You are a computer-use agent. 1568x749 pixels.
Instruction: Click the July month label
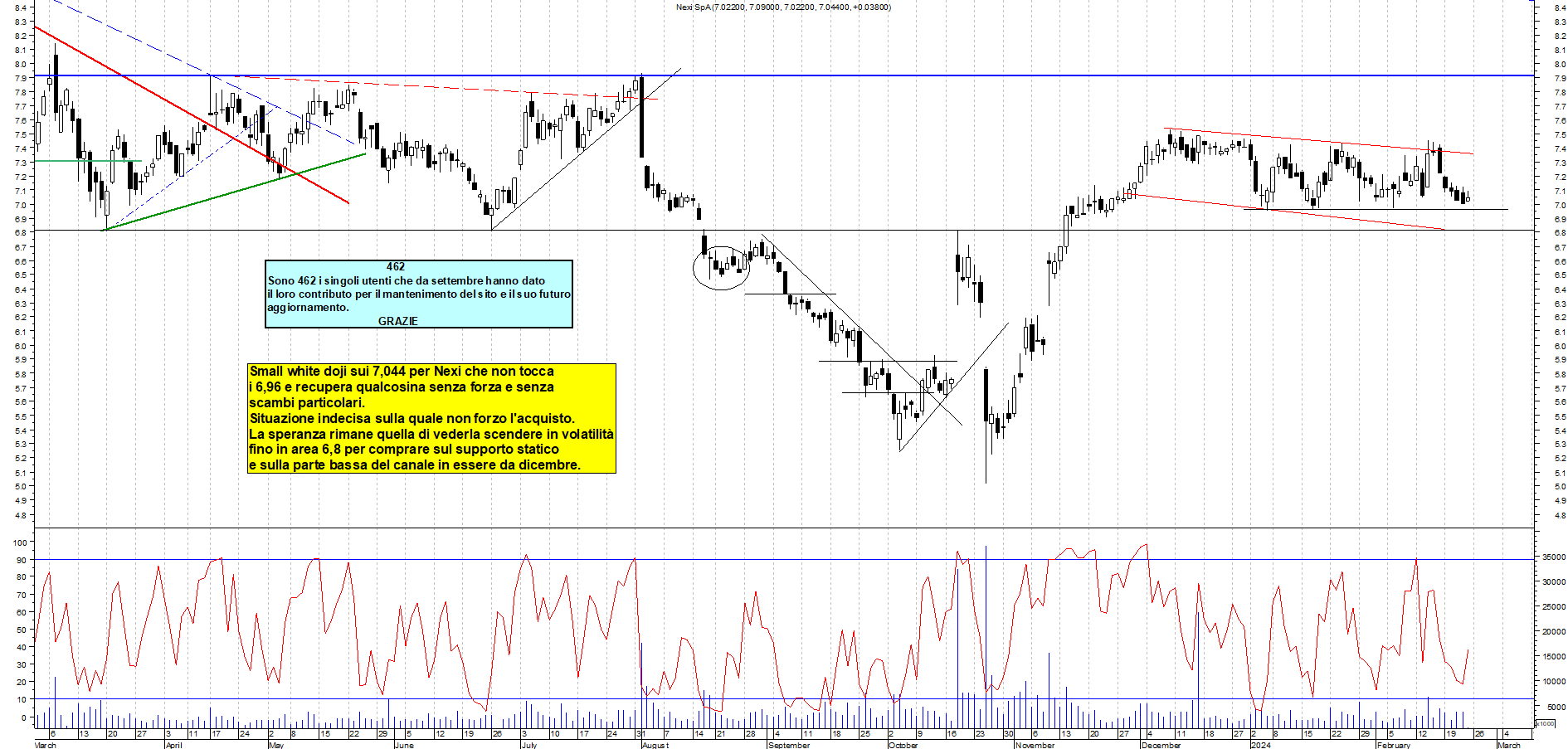point(528,745)
